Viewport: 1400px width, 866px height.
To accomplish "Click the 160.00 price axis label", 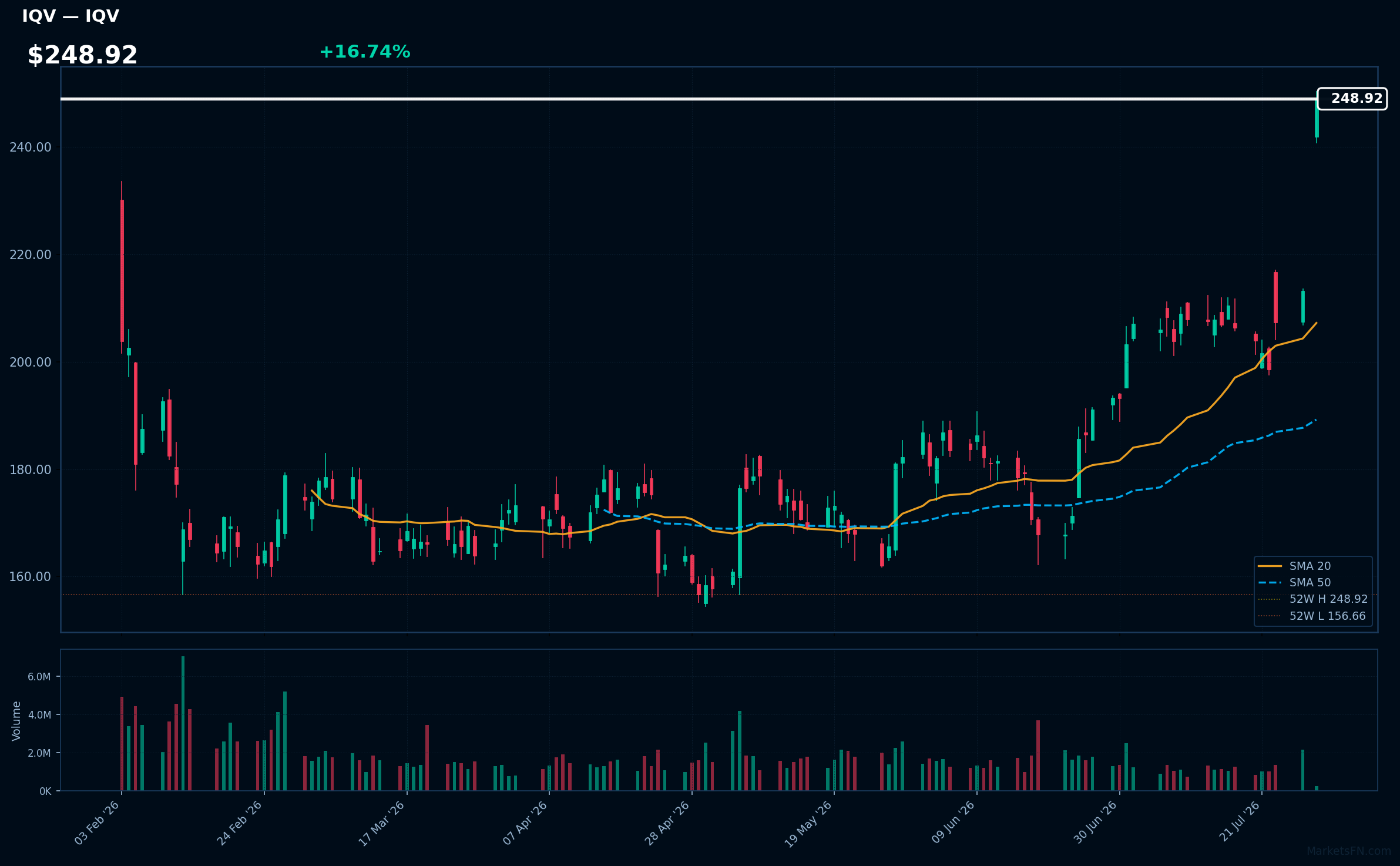I will pyautogui.click(x=31, y=576).
